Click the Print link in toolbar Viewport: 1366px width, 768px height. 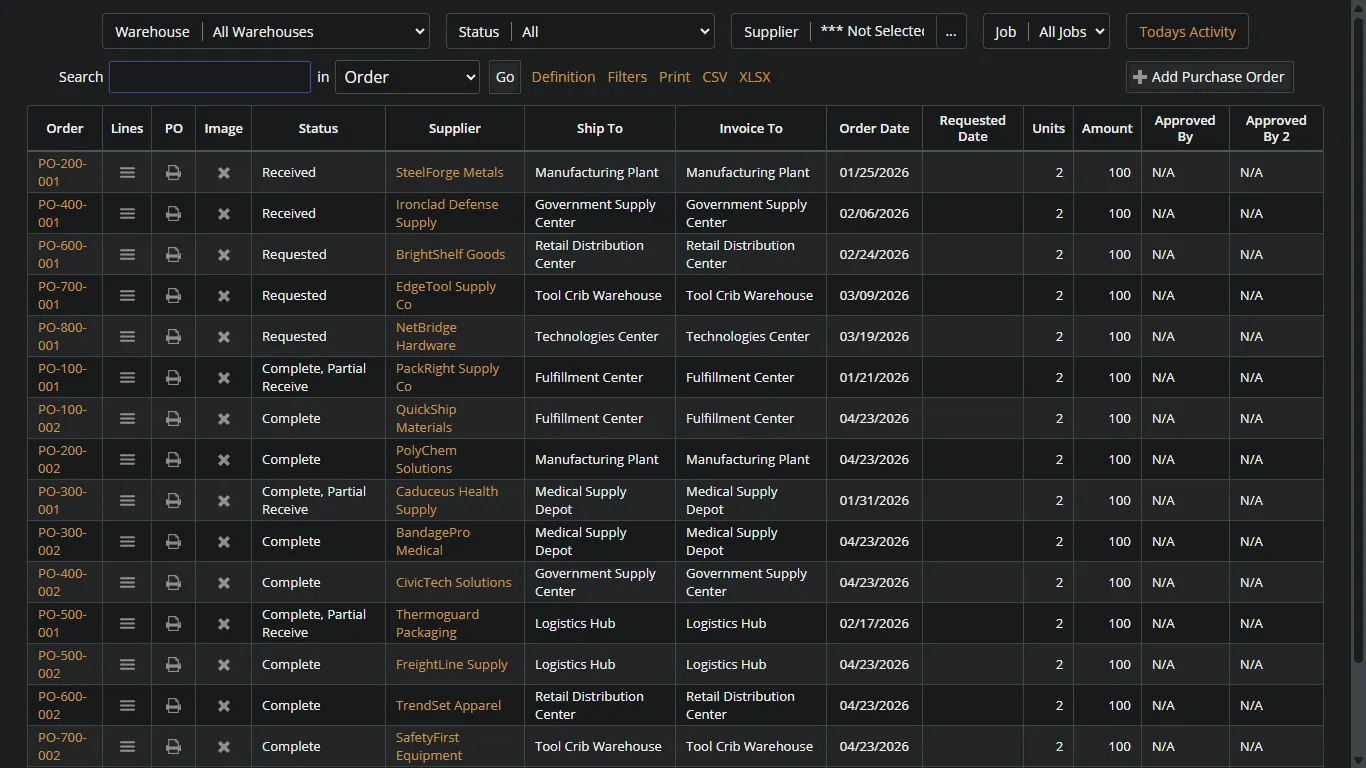[674, 77]
